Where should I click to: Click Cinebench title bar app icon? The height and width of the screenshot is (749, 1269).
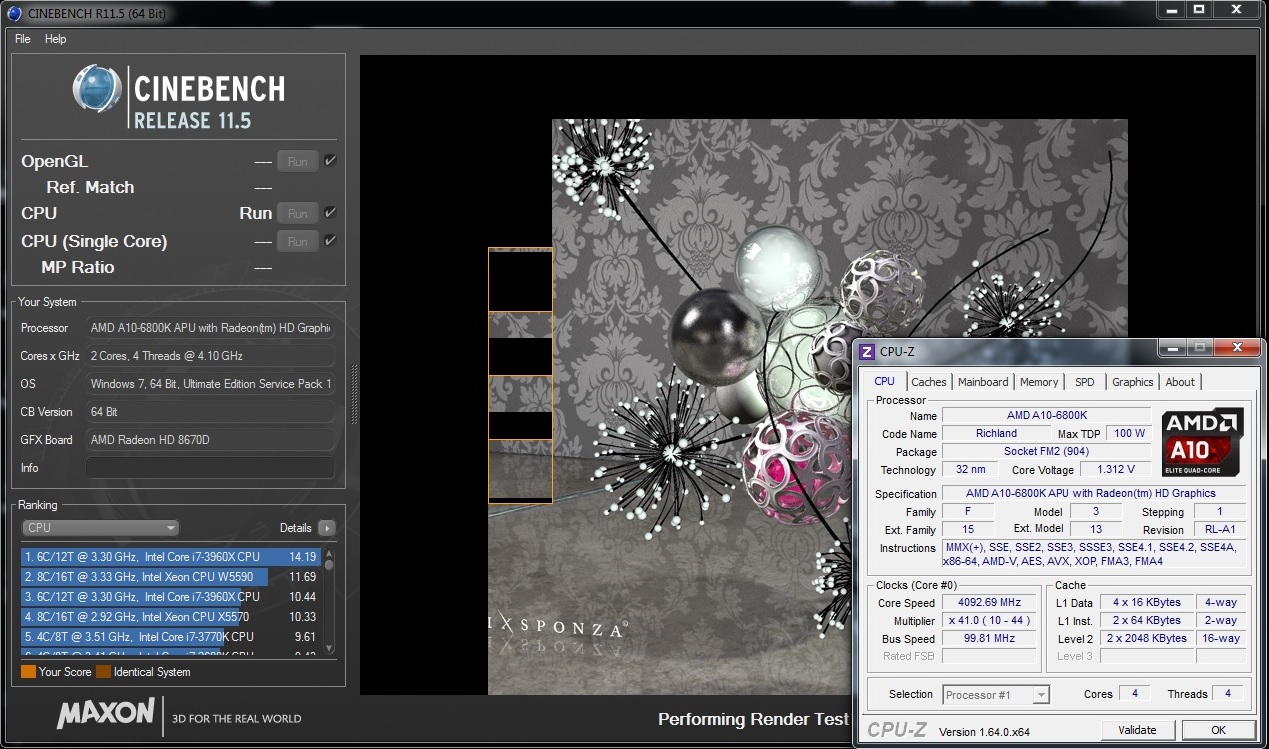(13, 12)
